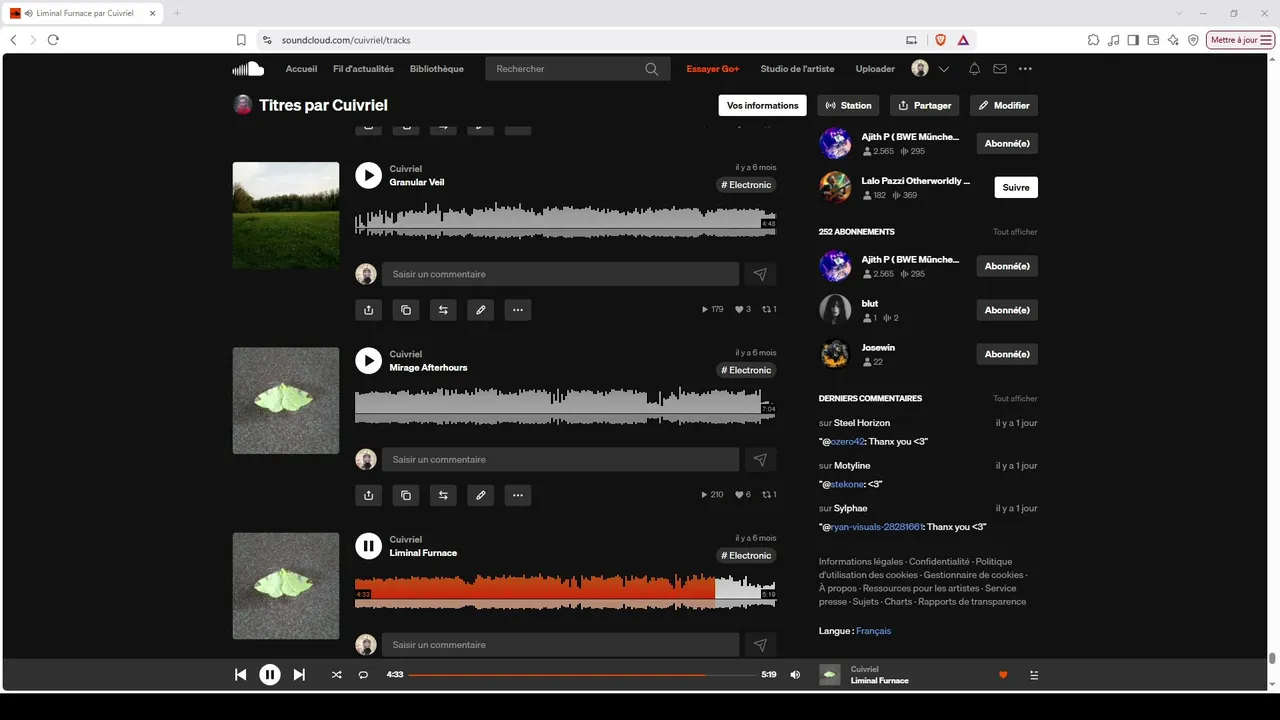This screenshot has width=1280, height=720.
Task: Seek within the player progress bar
Action: (582, 675)
